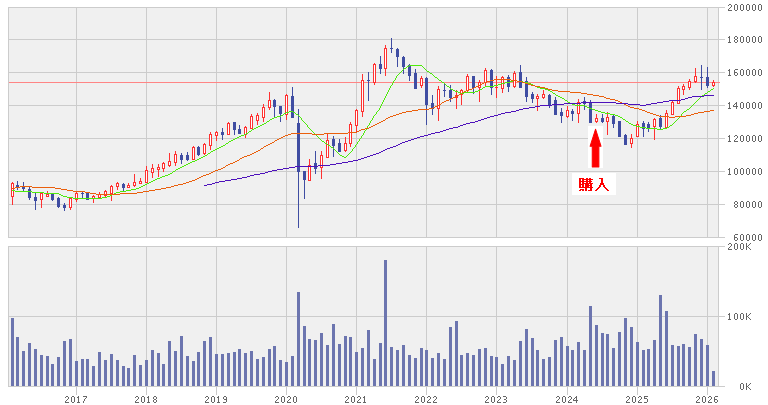Click the red upward buy arrow
Viewport: 768px width, 405px height.
click(596, 148)
